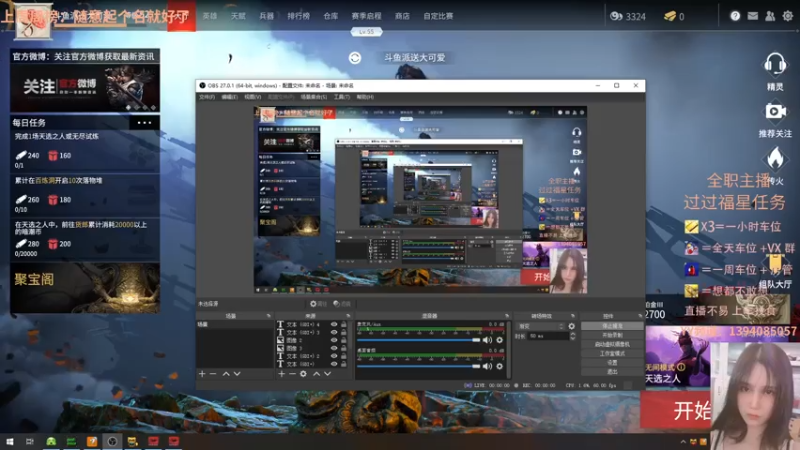Remove the selected source with the minus icon
The image size is (800, 450).
point(292,374)
